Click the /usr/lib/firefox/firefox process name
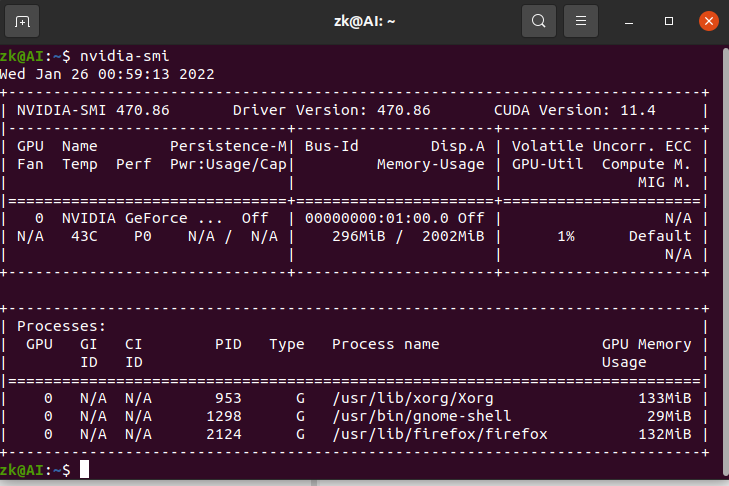This screenshot has height=486, width=729. tap(439, 435)
